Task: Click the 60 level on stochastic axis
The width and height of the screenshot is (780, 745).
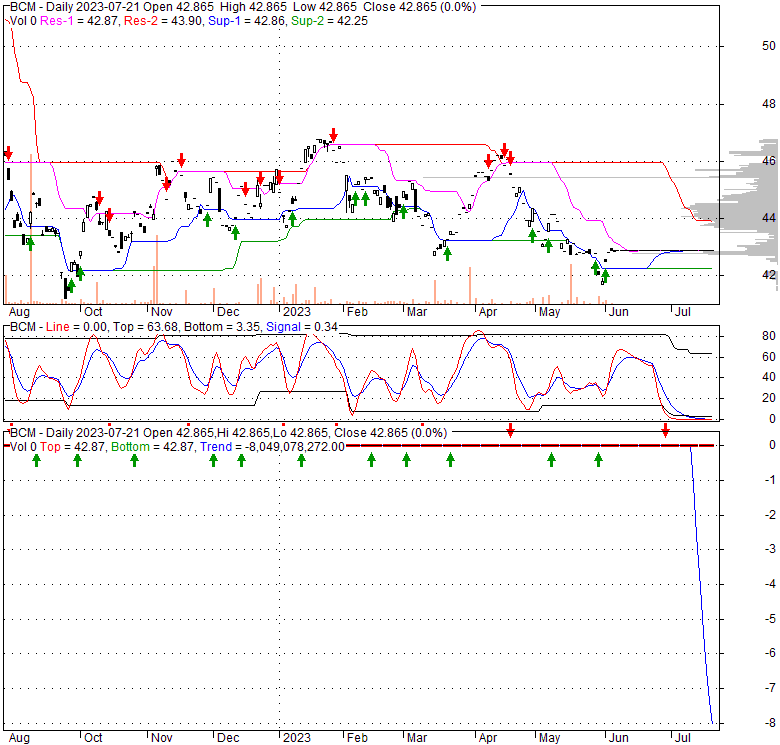Action: click(x=769, y=357)
